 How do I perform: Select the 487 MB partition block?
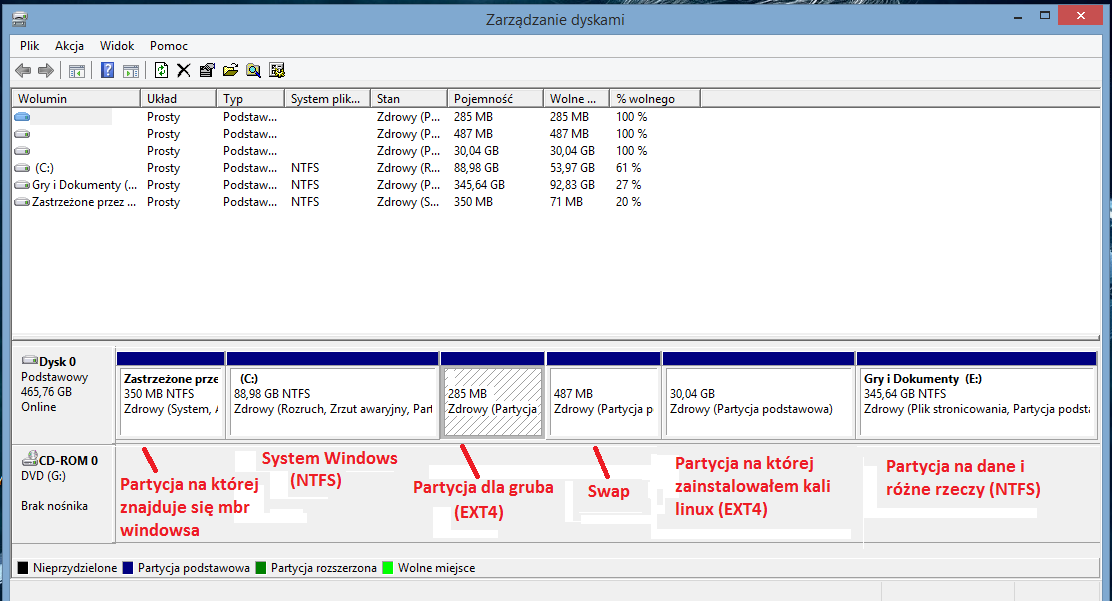tap(604, 395)
